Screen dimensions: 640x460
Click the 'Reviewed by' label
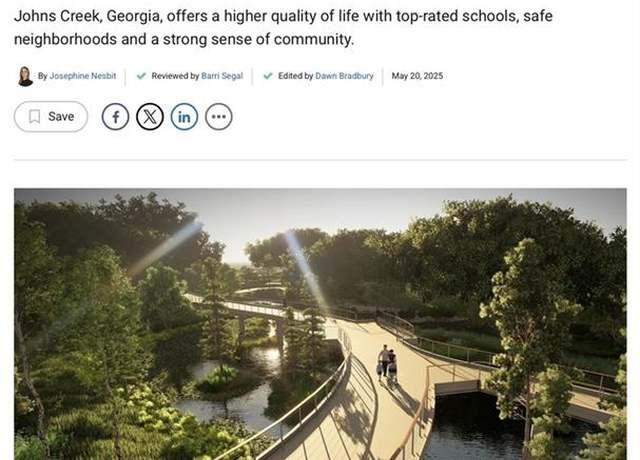[175, 76]
